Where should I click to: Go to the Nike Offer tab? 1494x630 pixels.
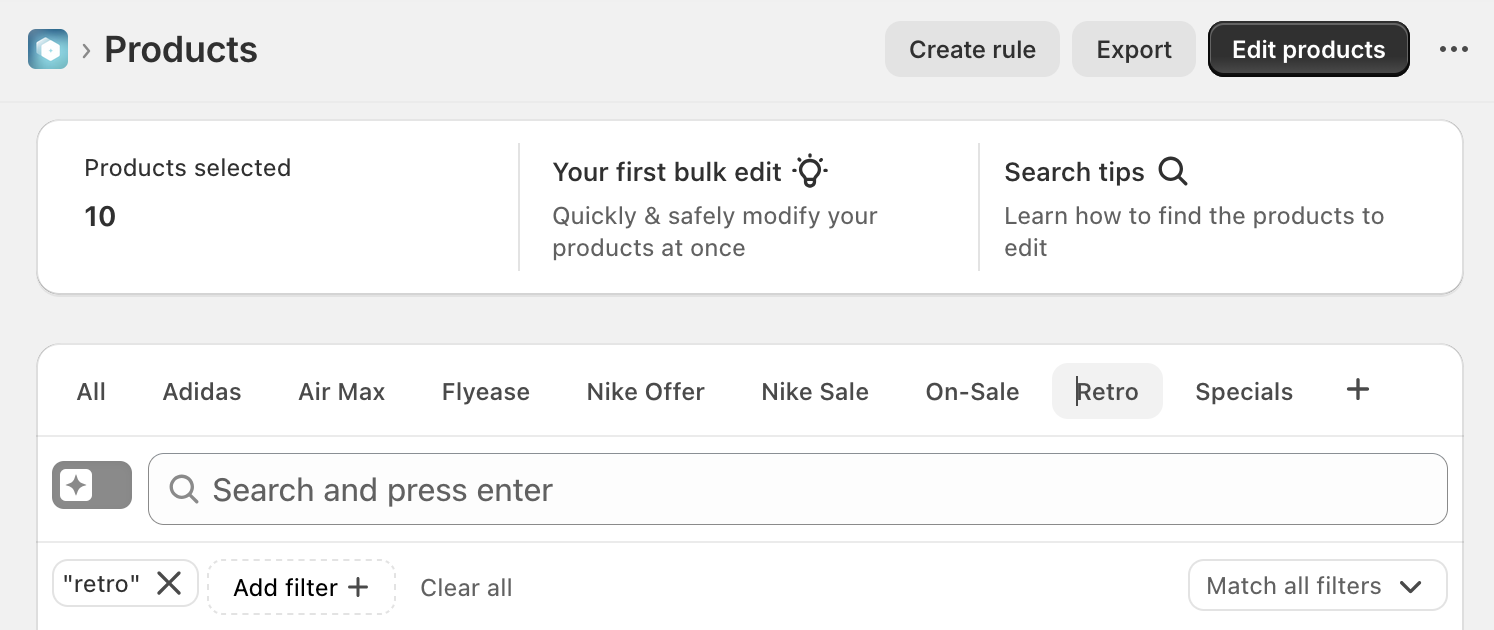tap(645, 392)
